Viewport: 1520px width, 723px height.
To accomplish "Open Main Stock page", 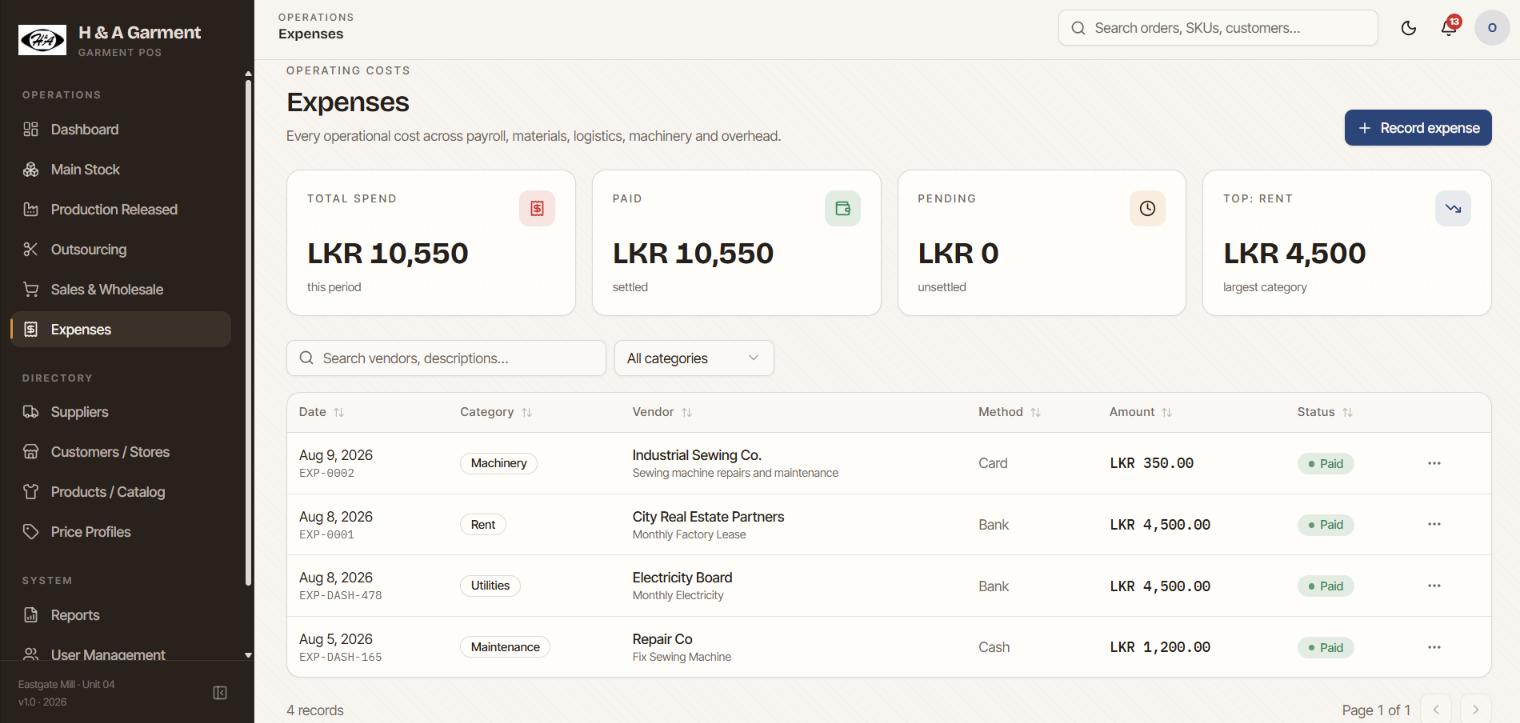I will 121,169.
